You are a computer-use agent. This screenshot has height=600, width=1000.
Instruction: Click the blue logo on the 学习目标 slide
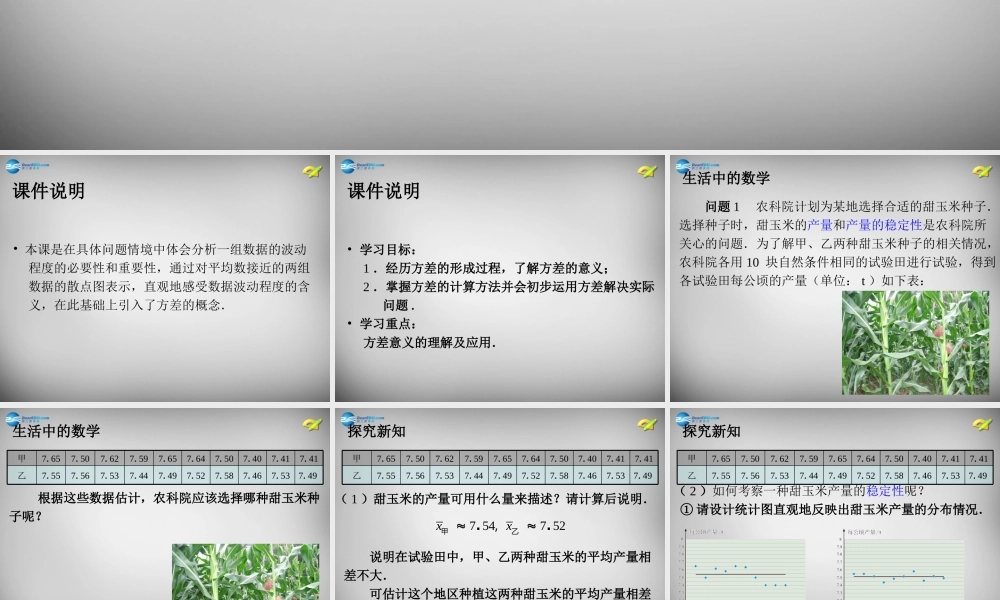pyautogui.click(x=362, y=166)
